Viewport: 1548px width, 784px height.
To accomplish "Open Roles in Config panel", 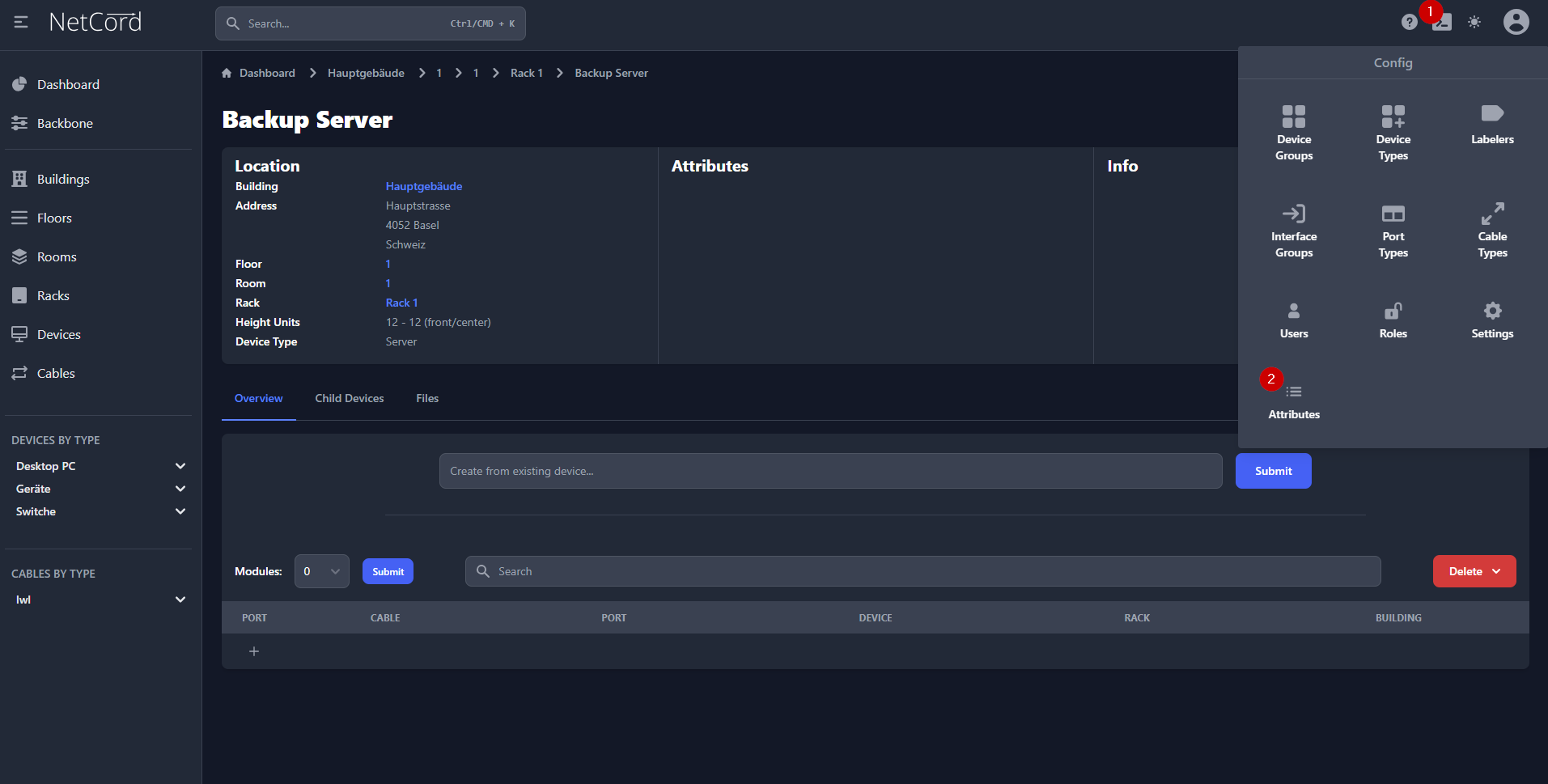I will point(1393,320).
